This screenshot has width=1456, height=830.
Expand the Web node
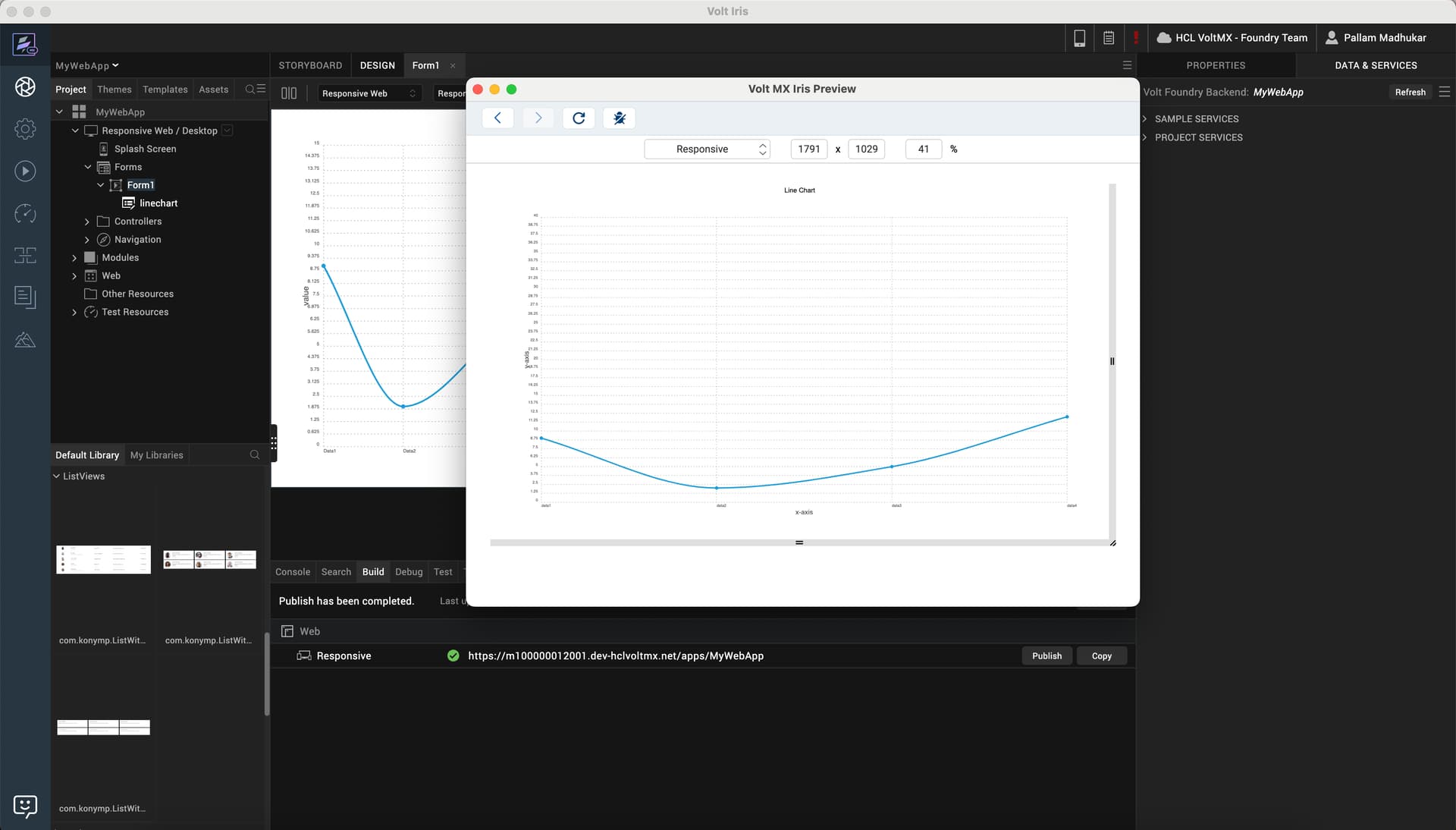(x=74, y=276)
